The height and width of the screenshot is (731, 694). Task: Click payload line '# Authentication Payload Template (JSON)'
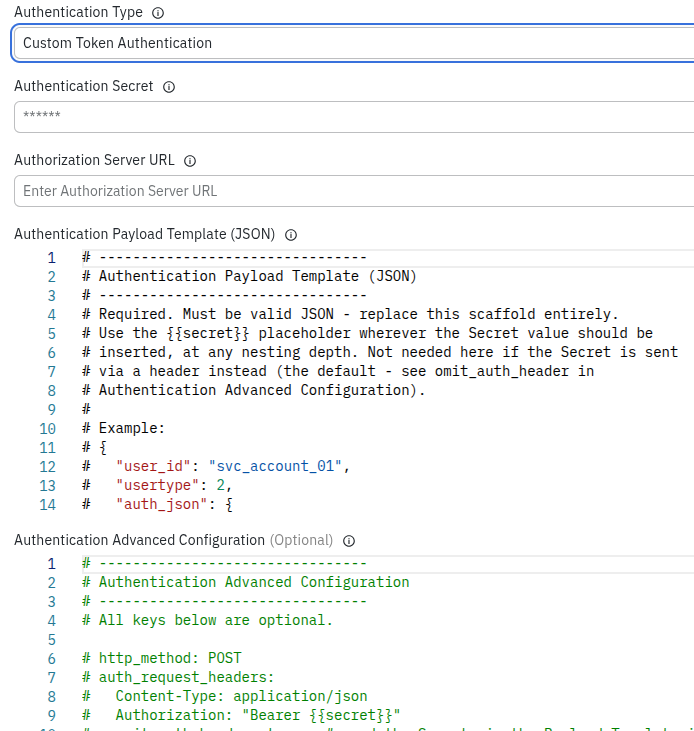[x=249, y=276]
